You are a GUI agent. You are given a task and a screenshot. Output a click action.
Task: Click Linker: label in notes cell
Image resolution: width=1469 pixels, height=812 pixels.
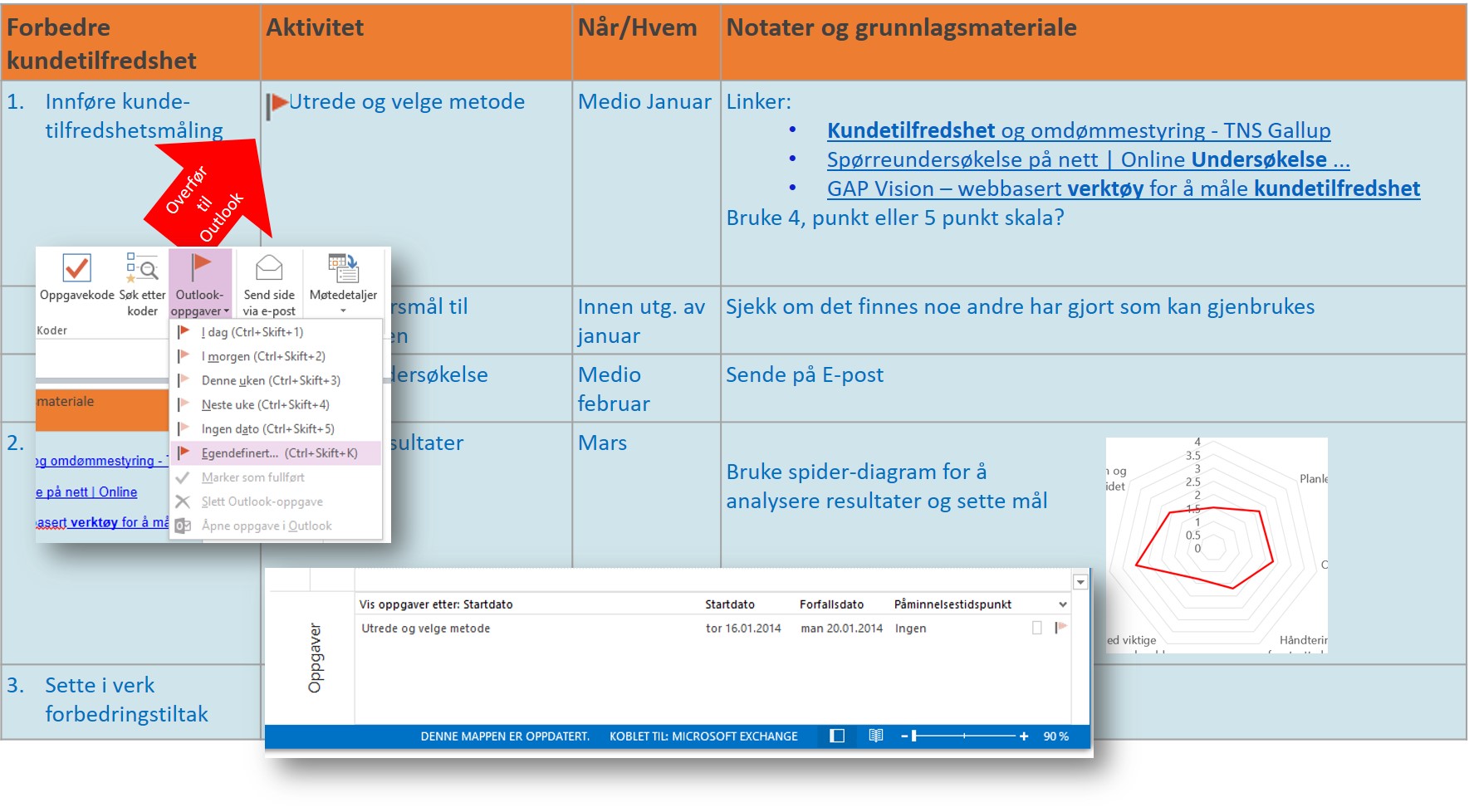pyautogui.click(x=758, y=102)
